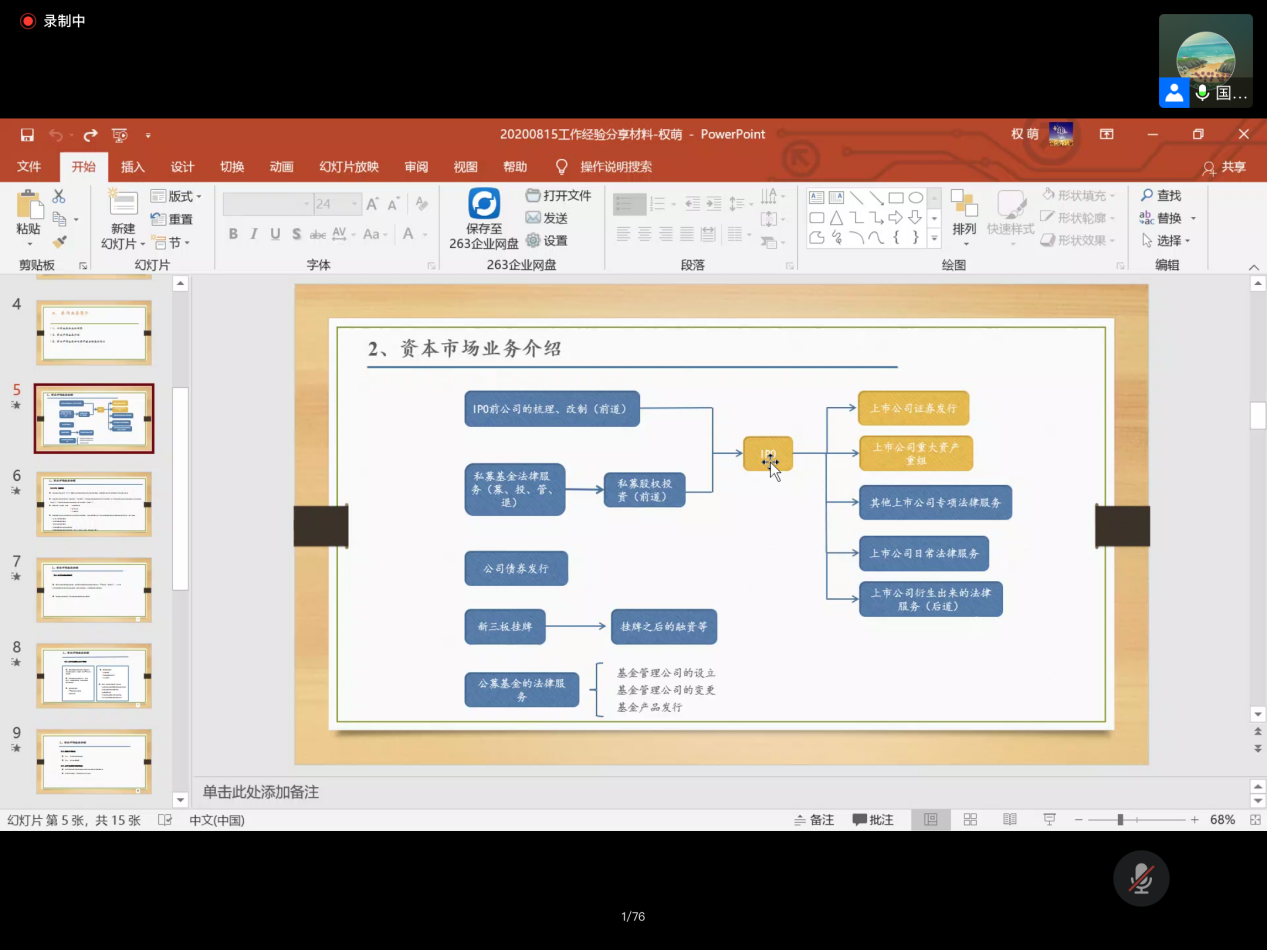Start slideshow from status bar icon
The width and height of the screenshot is (1267, 950).
(1049, 820)
